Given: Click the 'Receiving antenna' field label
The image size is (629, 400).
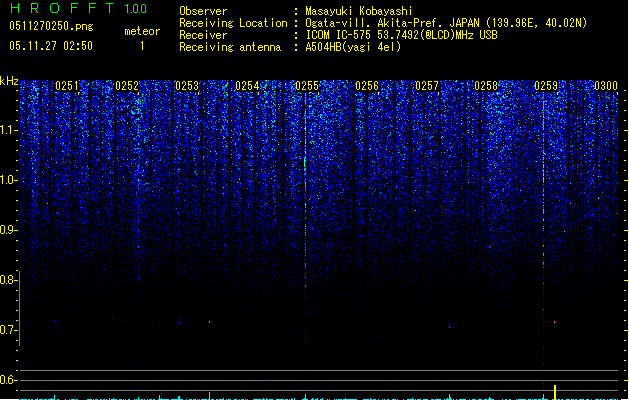Looking at the screenshot, I should click(x=230, y=47).
